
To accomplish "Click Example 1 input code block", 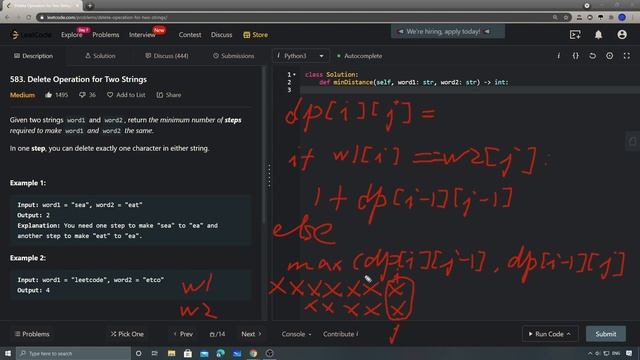I will (131, 220).
